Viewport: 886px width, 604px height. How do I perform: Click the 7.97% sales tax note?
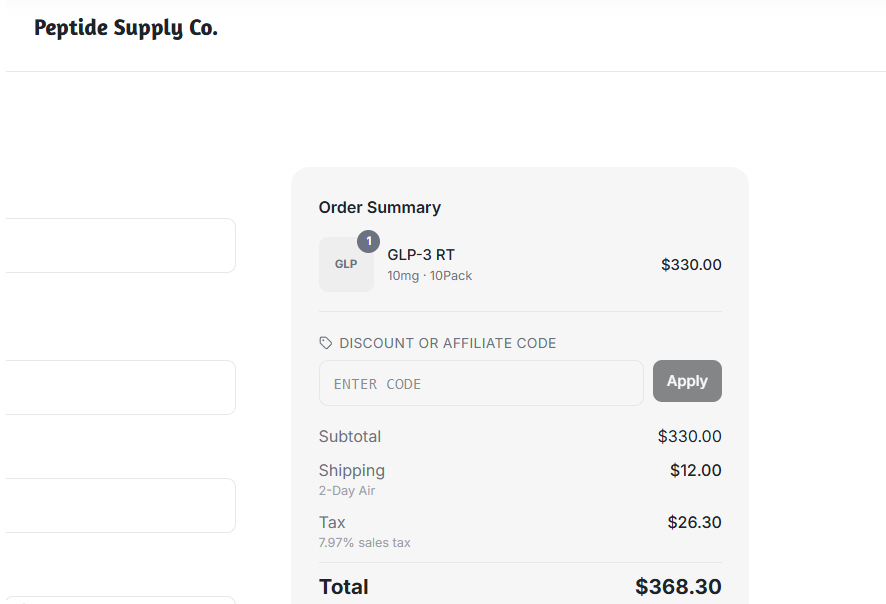pyautogui.click(x=364, y=542)
